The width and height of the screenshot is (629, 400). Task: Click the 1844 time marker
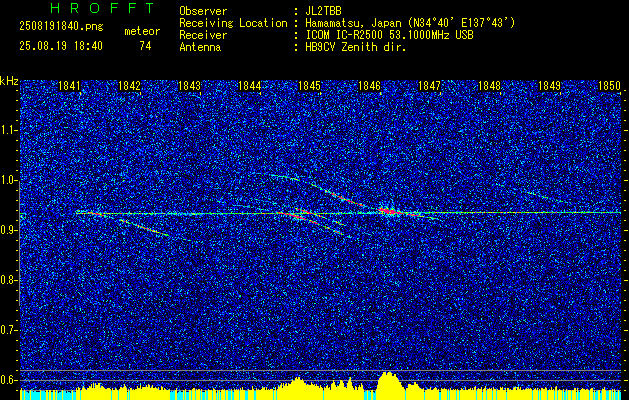coord(250,86)
